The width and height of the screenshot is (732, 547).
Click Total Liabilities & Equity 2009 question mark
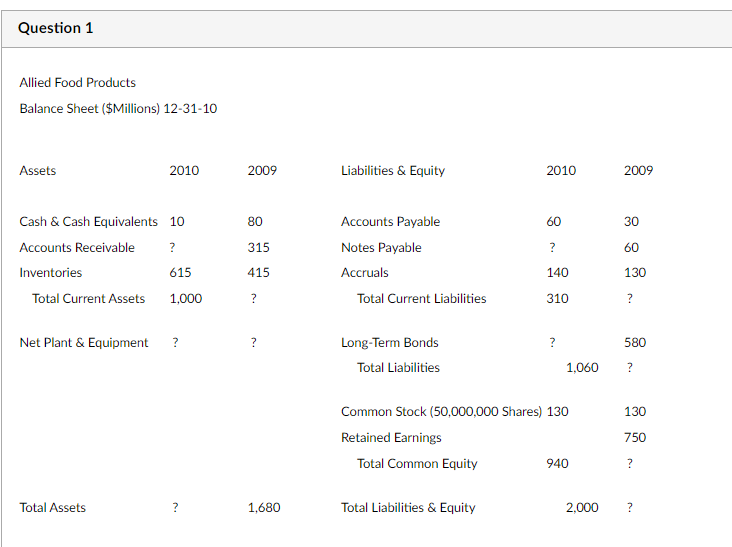point(630,508)
